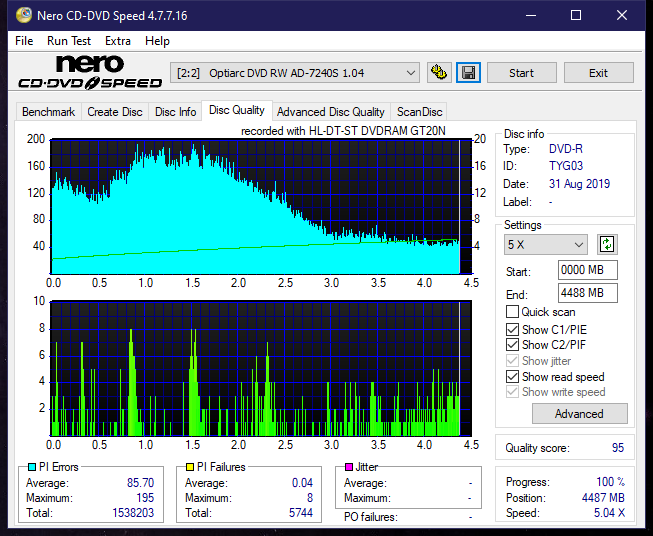Screen dimensions: 653x536
Task: Click the drive options tool icon
Action: coord(439,73)
